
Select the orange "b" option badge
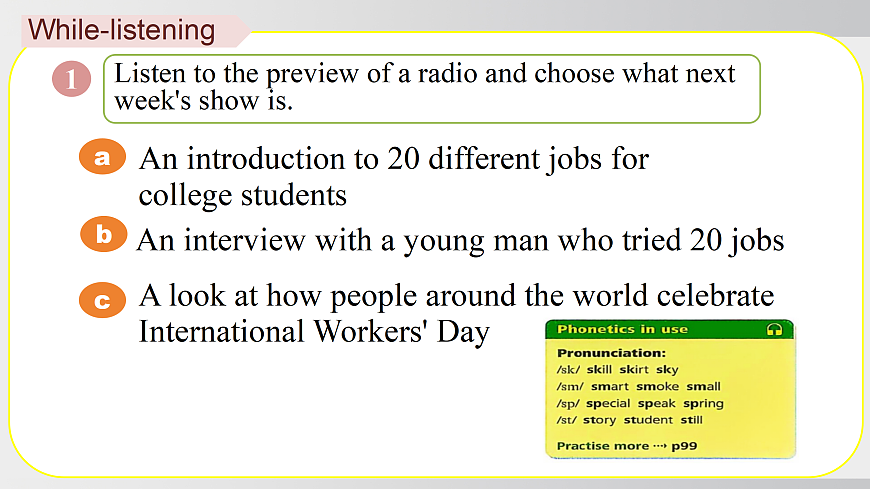[104, 236]
